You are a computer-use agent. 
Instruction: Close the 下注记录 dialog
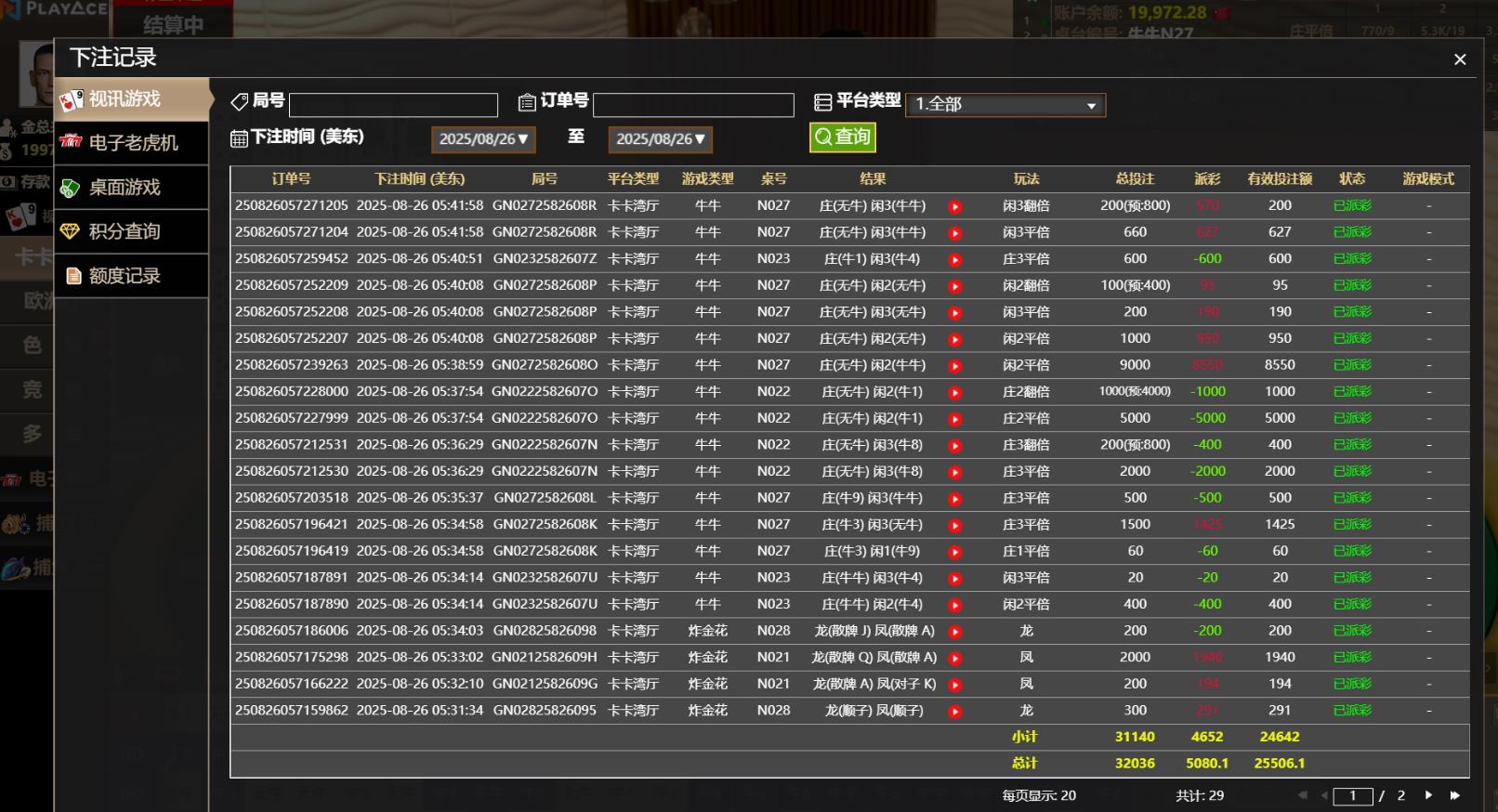[x=1460, y=59]
